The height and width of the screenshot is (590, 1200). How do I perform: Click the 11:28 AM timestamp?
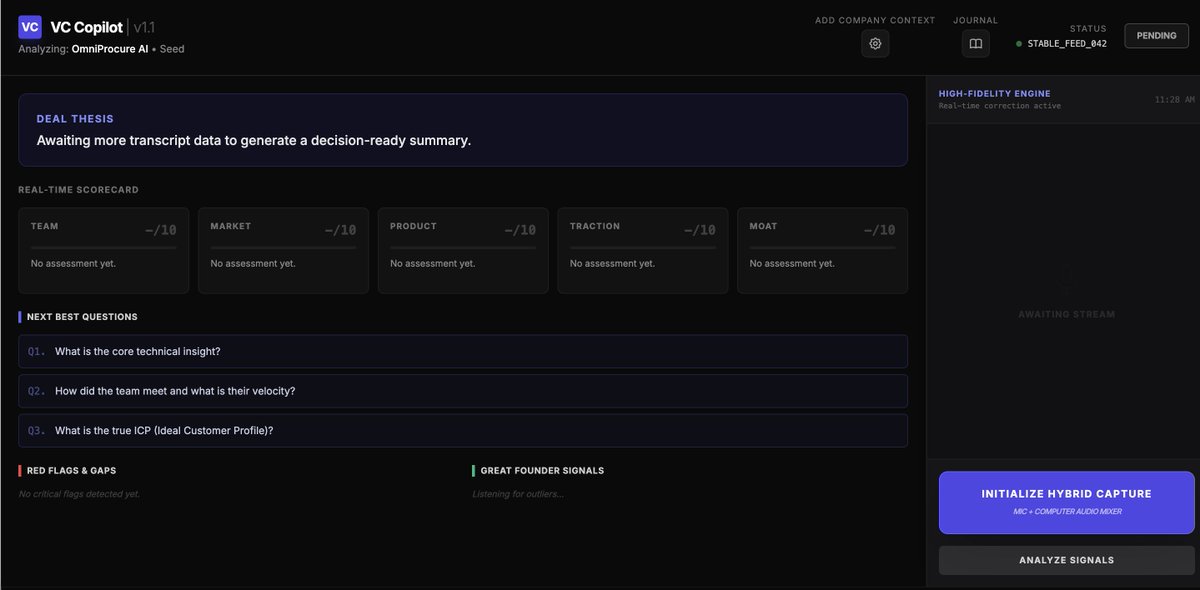1174,100
